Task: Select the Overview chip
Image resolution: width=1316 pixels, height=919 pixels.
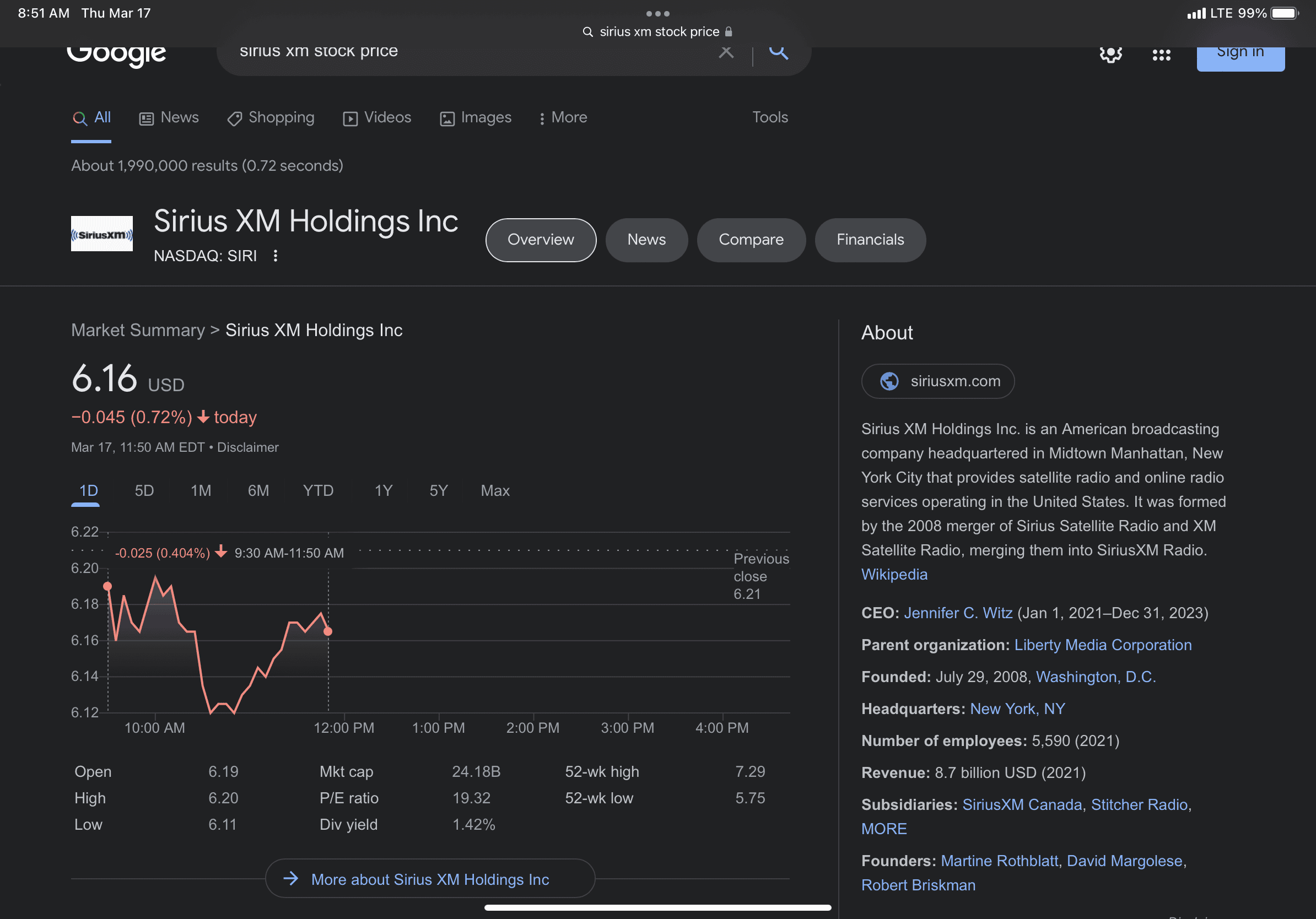Action: [541, 240]
